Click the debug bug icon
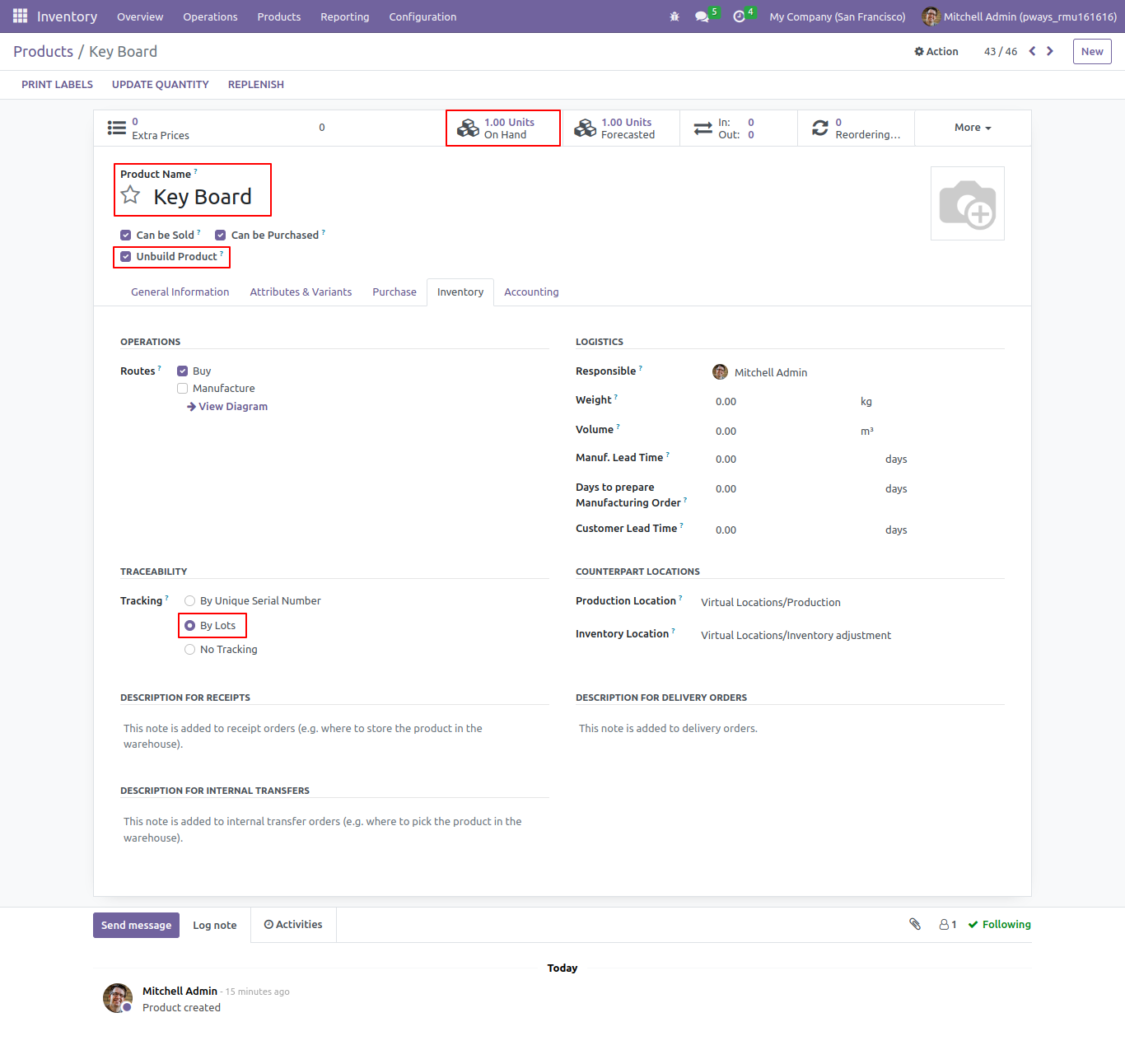Screen dimensions: 1125x1064 click(x=675, y=16)
